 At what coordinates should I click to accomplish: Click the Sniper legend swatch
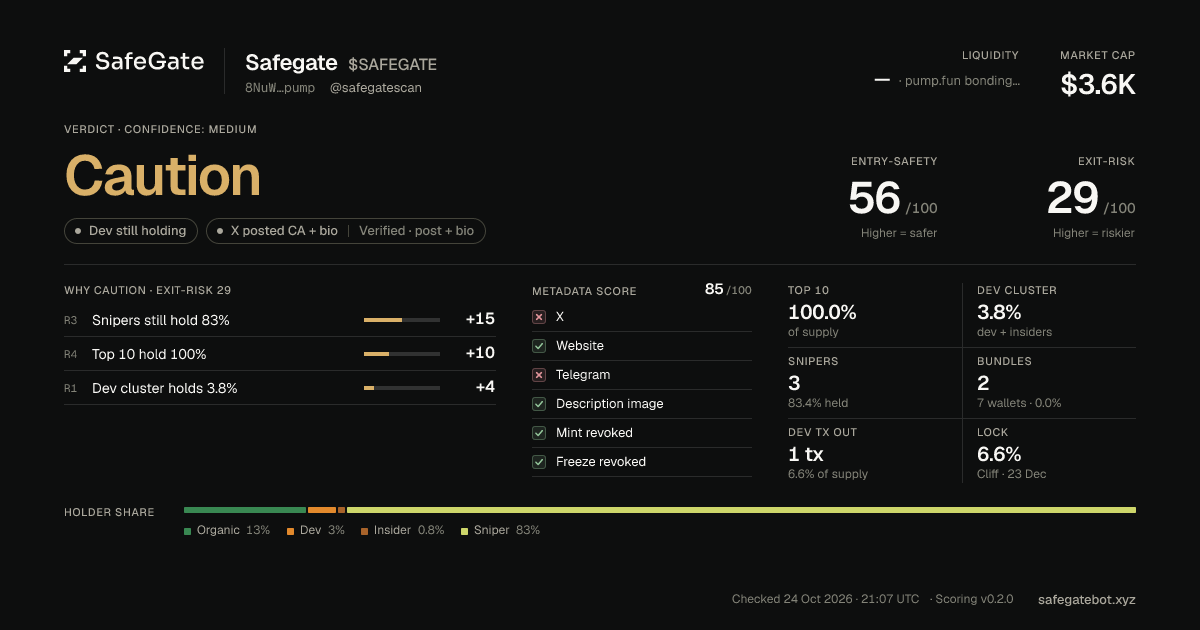(x=465, y=531)
